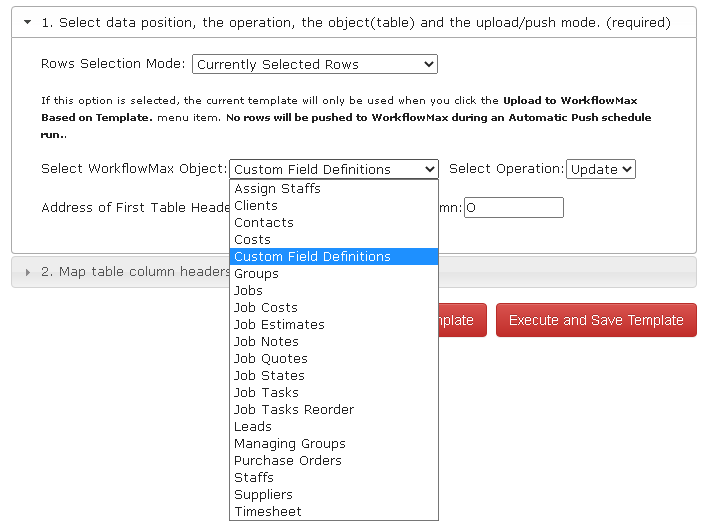Choose Leads from the object list
The width and height of the screenshot is (711, 527).
click(334, 427)
